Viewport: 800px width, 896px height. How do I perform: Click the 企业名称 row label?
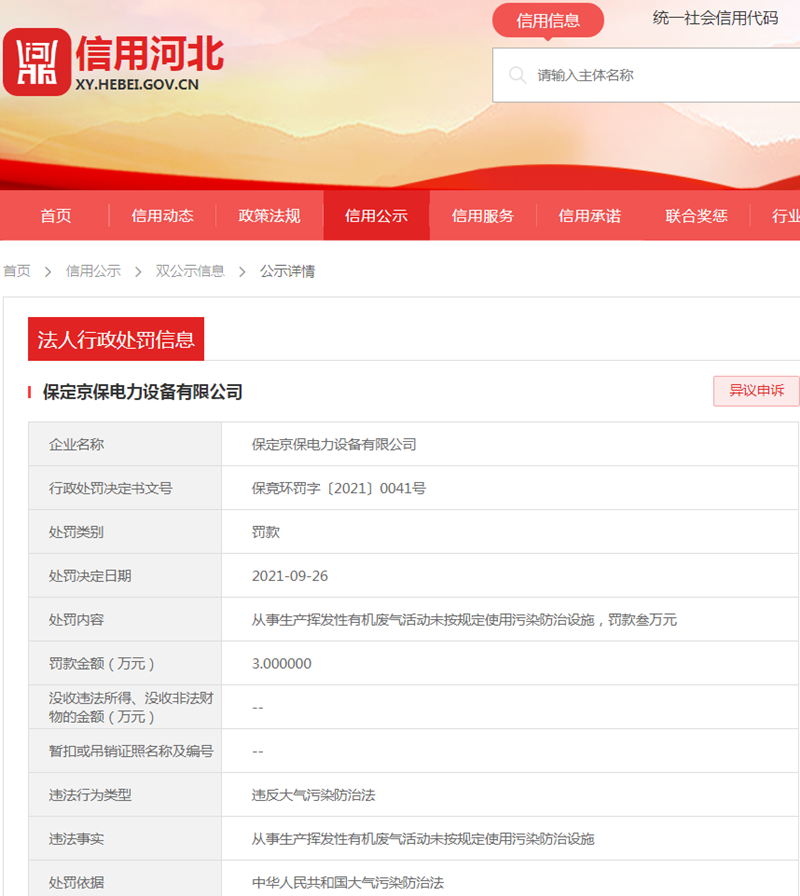point(77,444)
